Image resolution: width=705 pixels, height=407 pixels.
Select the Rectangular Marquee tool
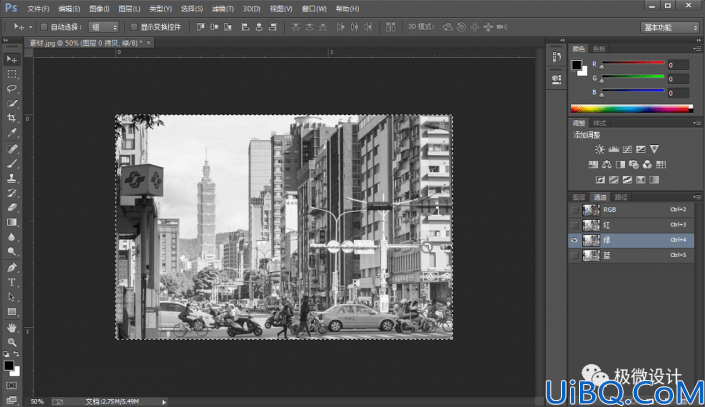coord(12,74)
